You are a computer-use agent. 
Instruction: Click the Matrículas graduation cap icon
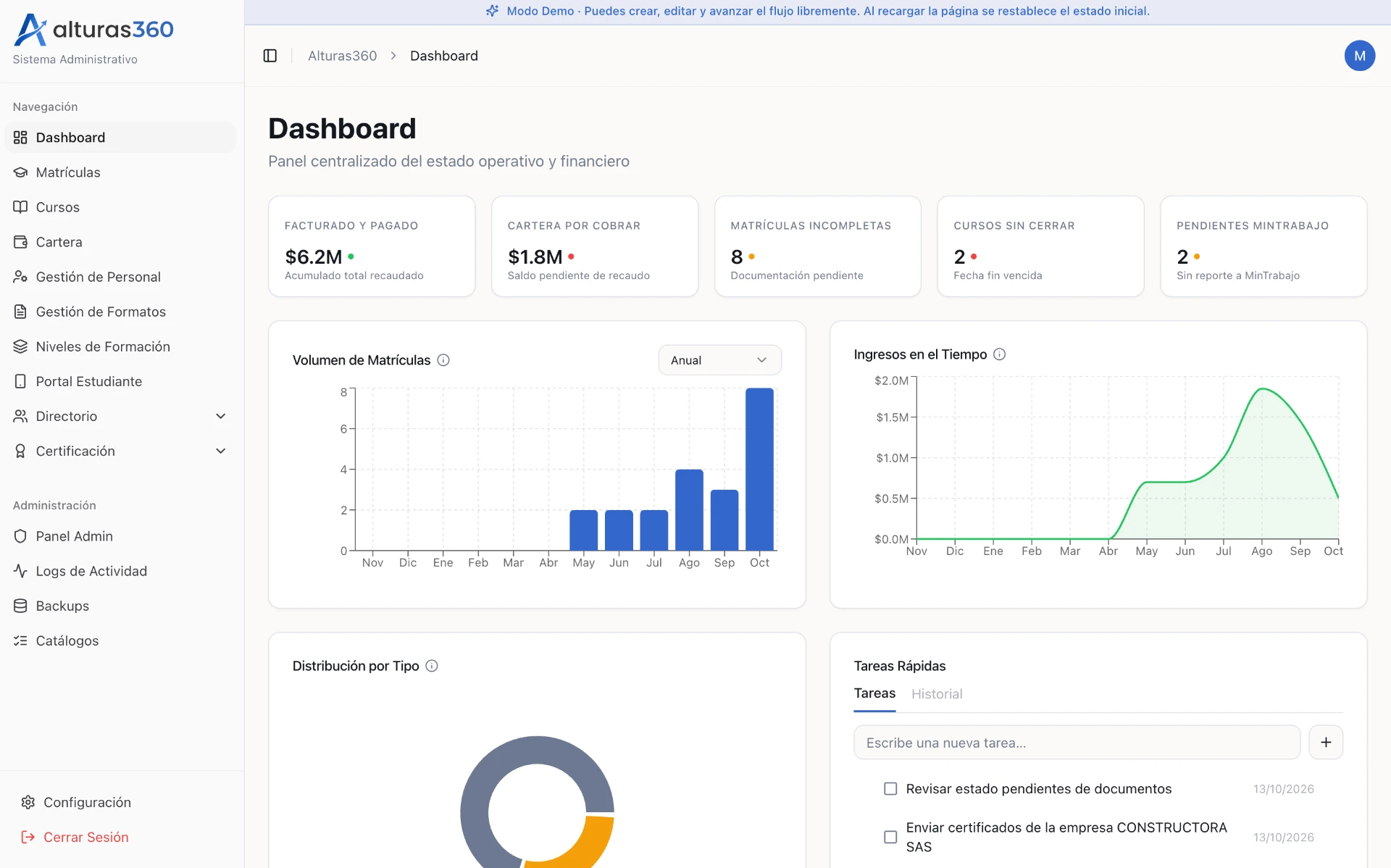pos(20,172)
